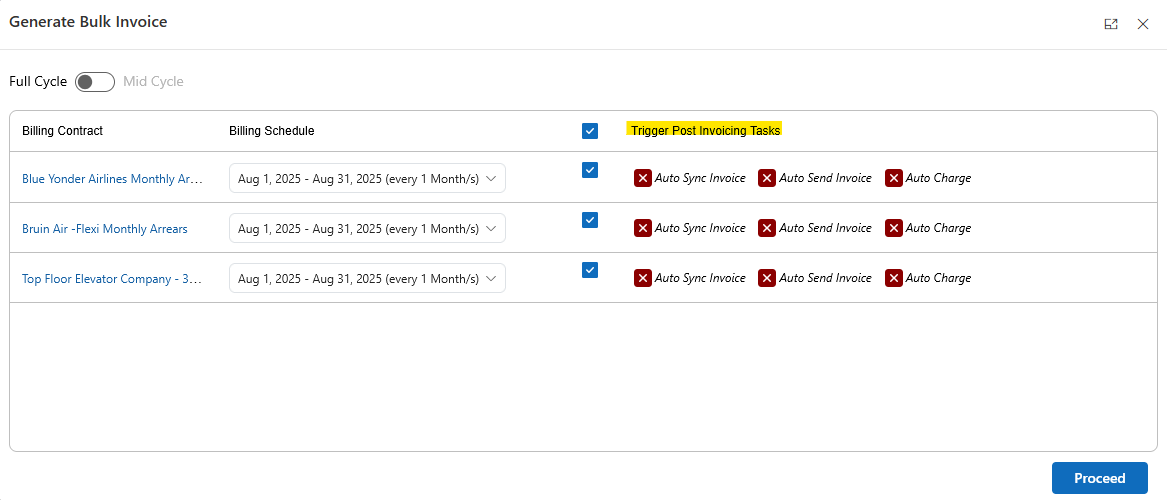Click the Proceed button
1167x500 pixels.
[1100, 478]
